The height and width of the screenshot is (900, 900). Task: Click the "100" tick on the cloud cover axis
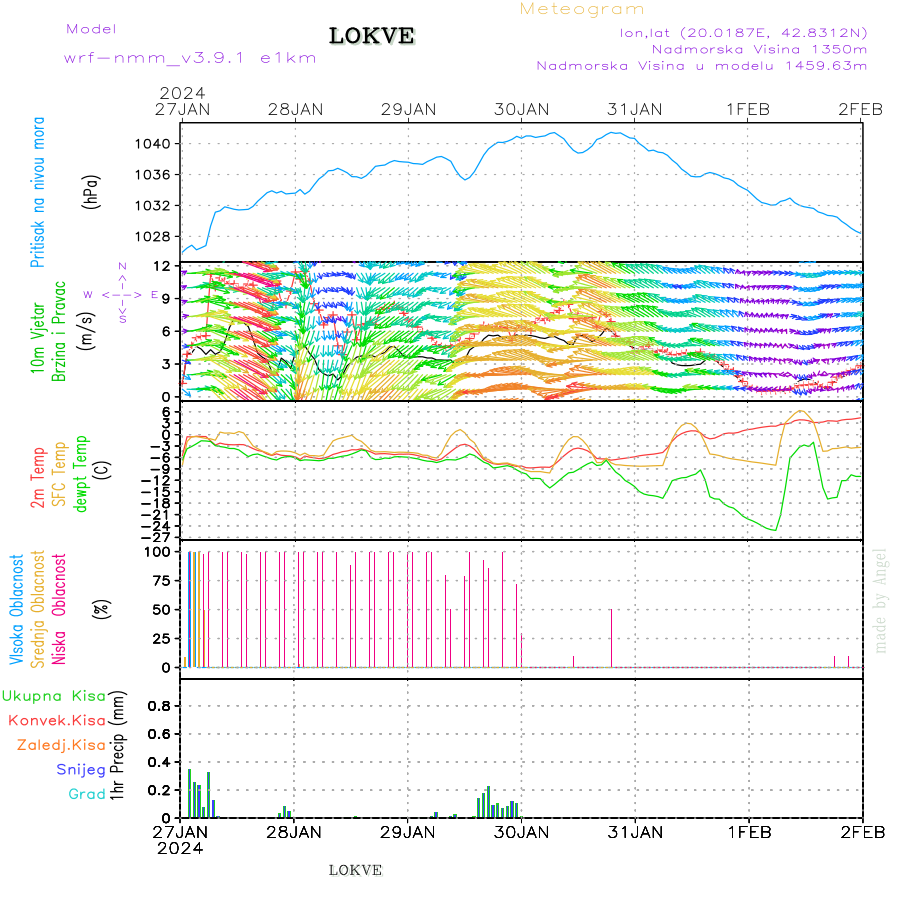pos(158,552)
